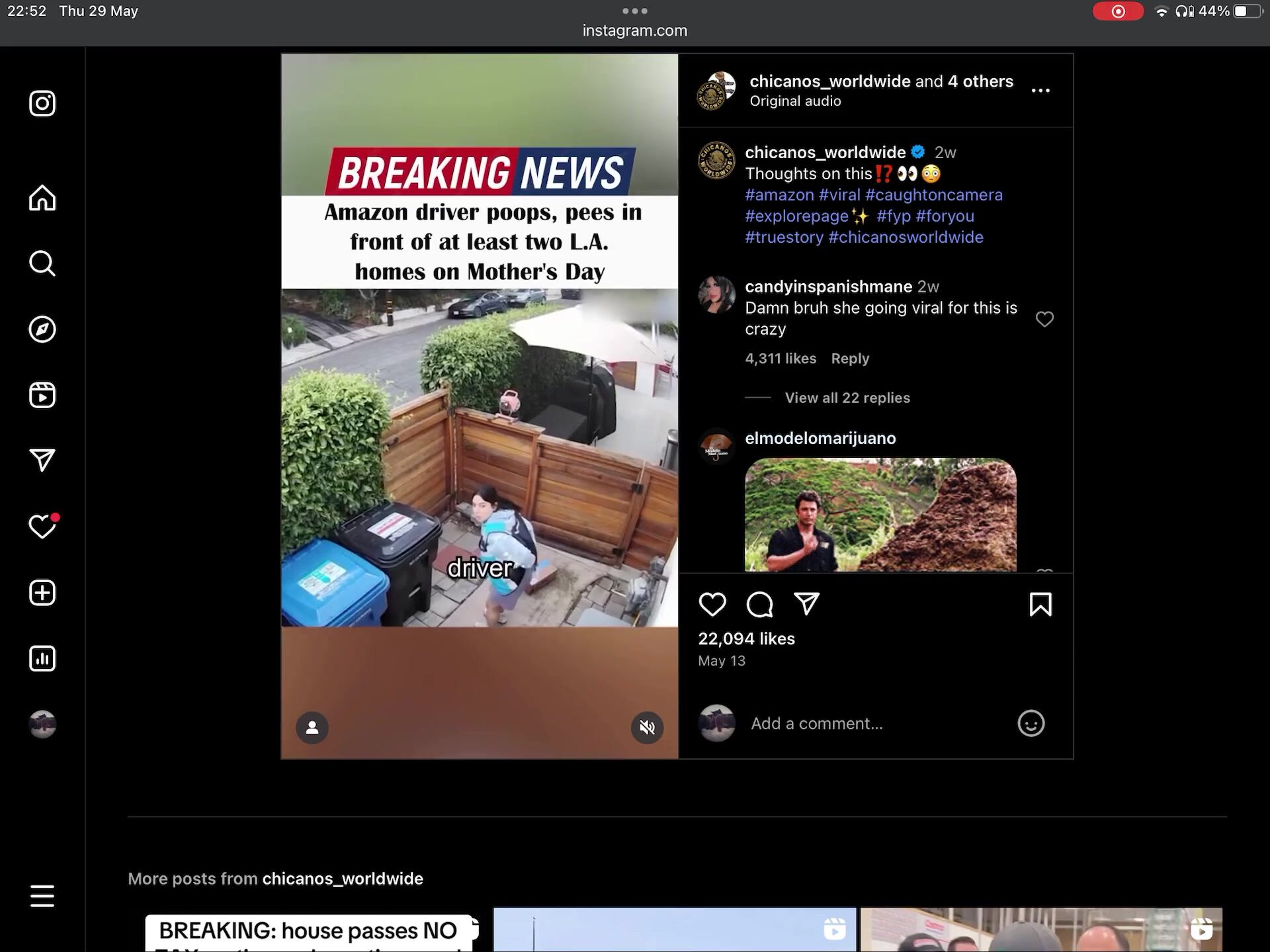1270x952 pixels.
Task: Open Explore compass in sidebar
Action: click(42, 329)
